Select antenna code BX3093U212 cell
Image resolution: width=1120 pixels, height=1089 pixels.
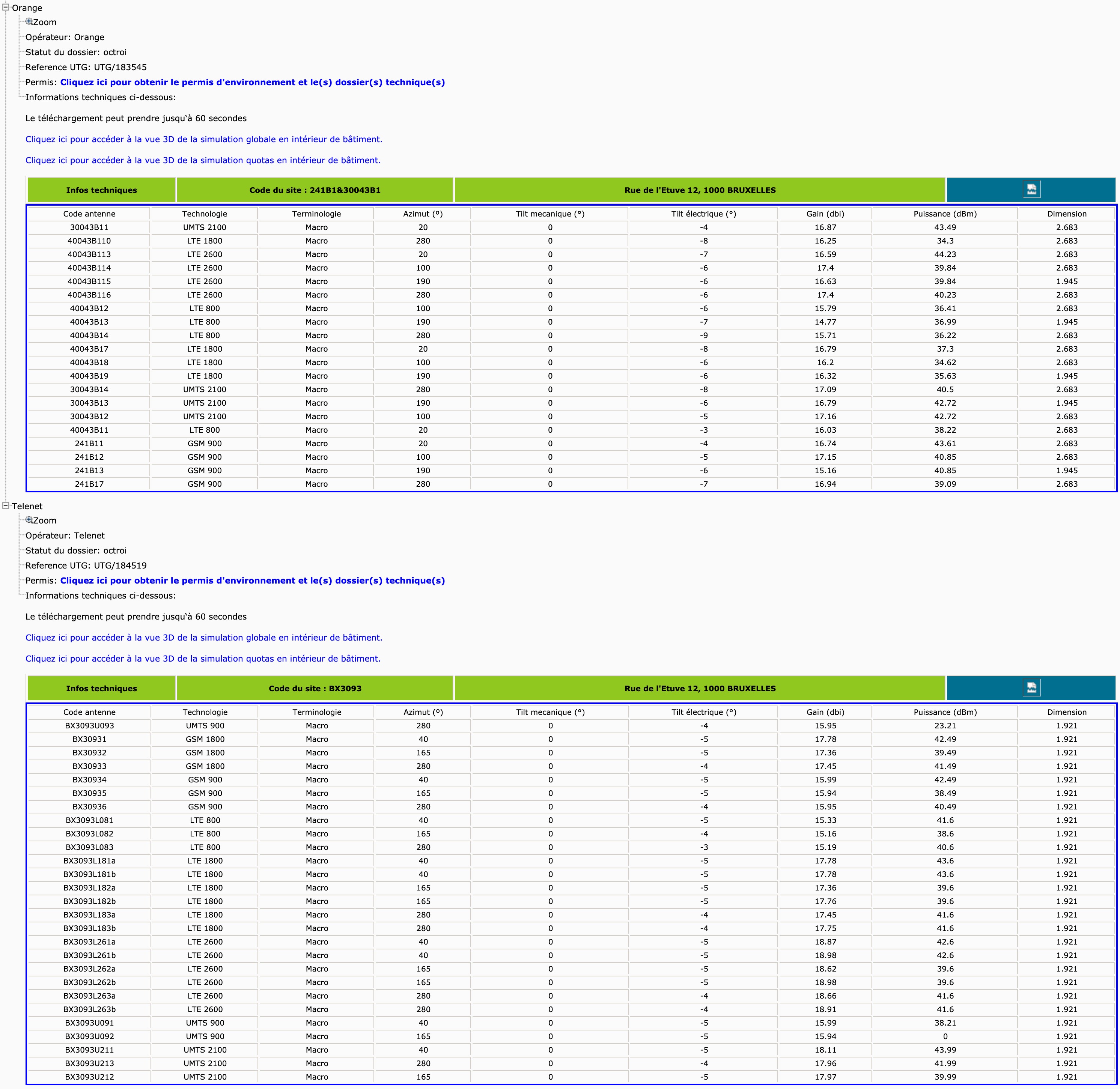(89, 1077)
